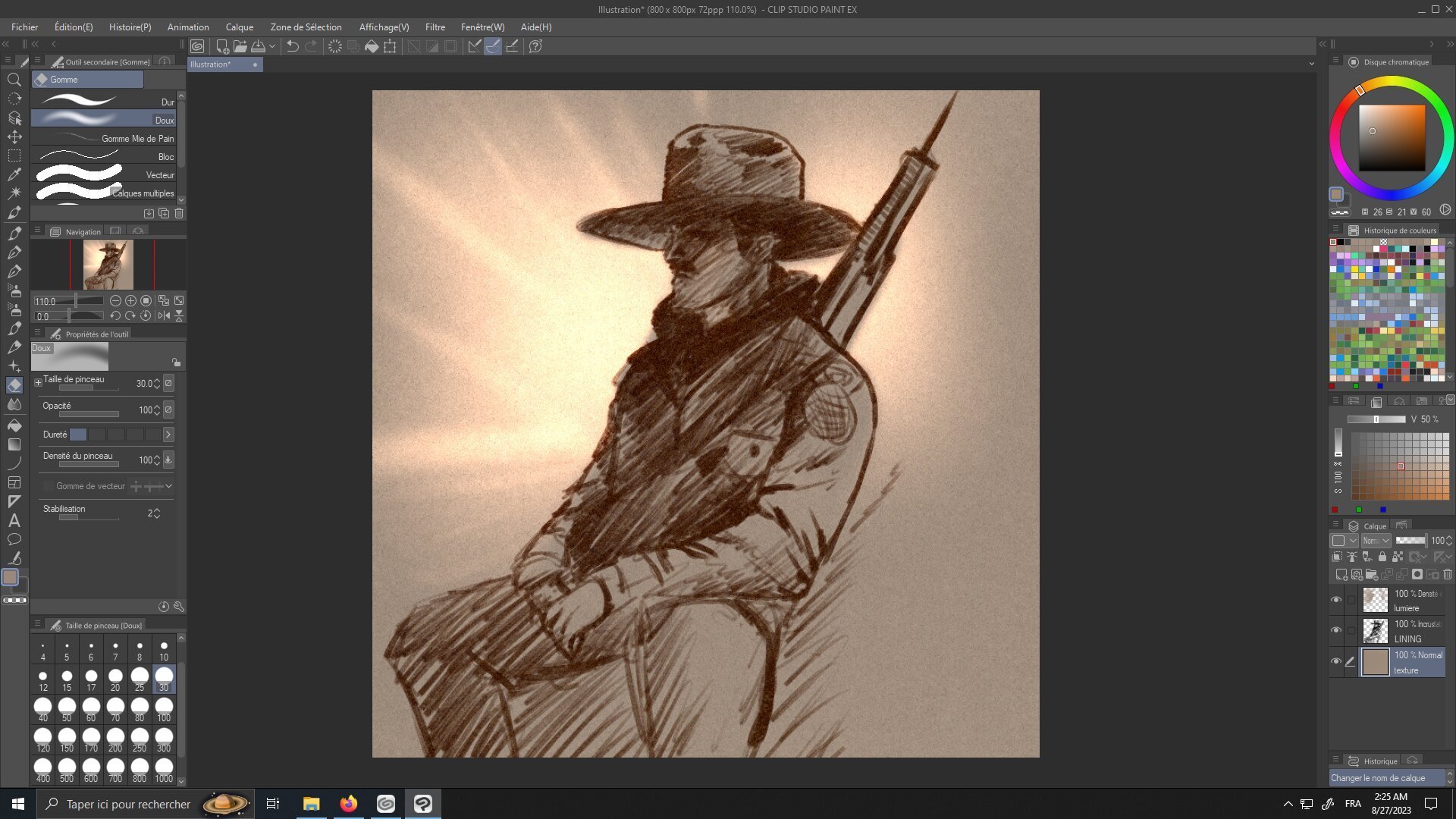Expand the Dureté options arrow

click(168, 435)
